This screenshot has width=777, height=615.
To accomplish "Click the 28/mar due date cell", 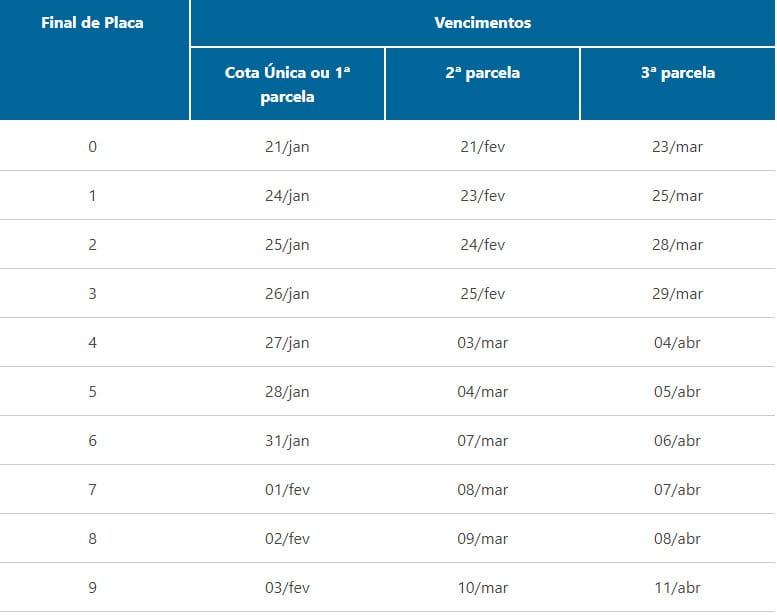I will point(677,244).
